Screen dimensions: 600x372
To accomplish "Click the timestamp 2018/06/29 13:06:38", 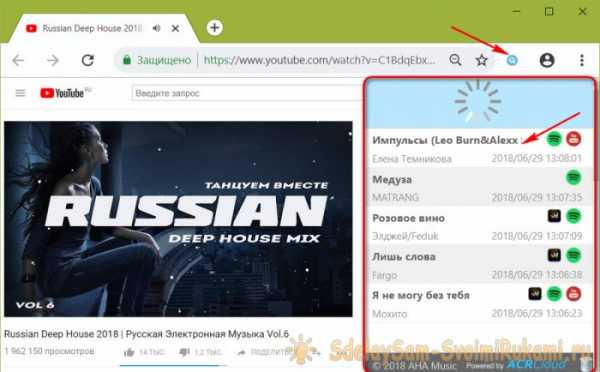I will (536, 275).
